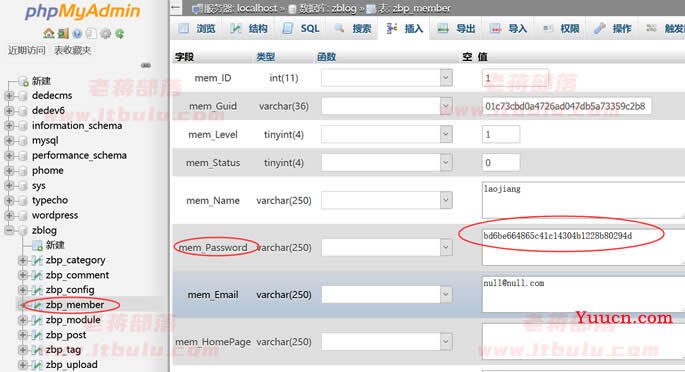The image size is (685, 372).
Task: Reload navigation panel green arrow icon
Action: (120, 34)
